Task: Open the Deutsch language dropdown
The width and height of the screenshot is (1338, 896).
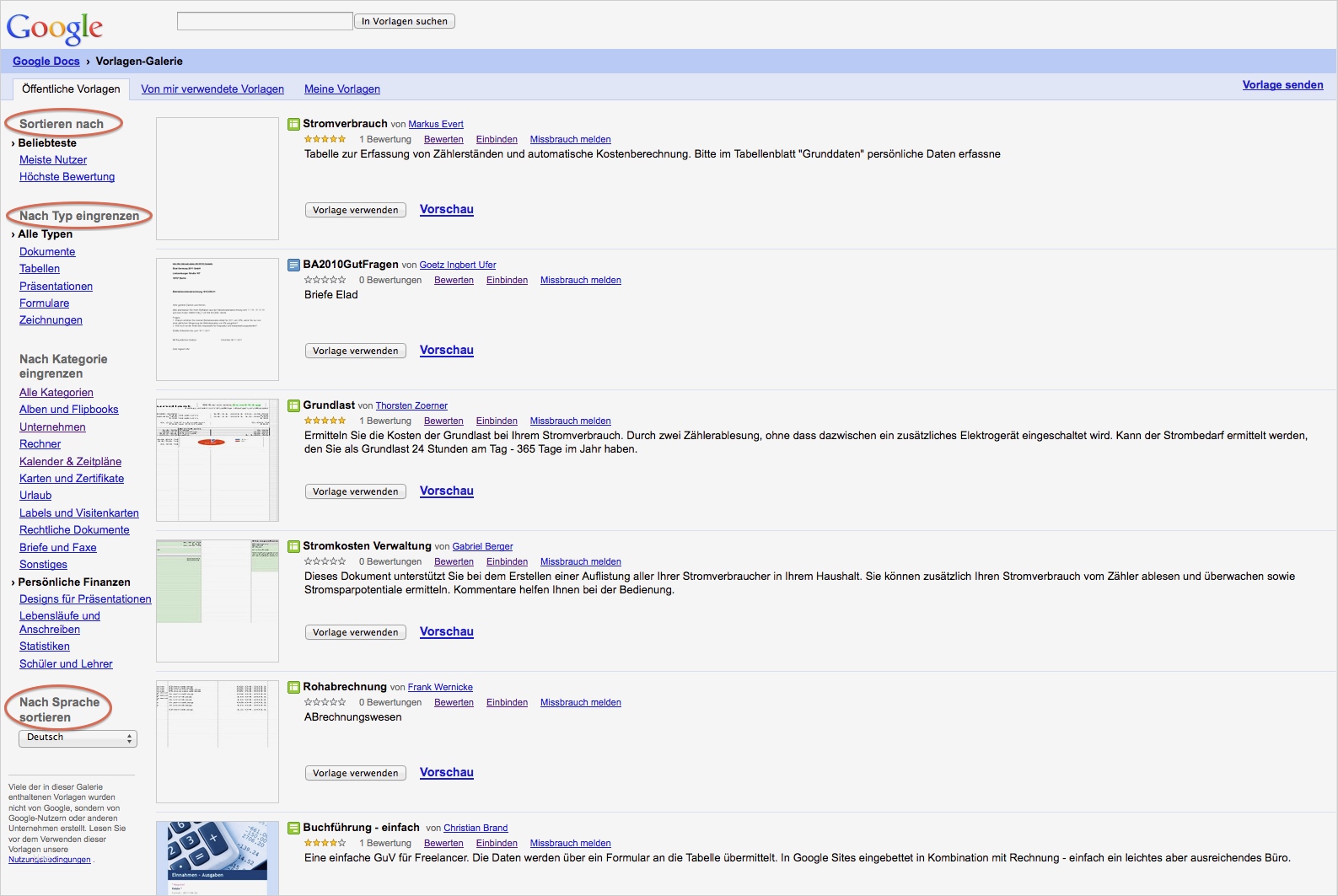Action: click(x=78, y=738)
